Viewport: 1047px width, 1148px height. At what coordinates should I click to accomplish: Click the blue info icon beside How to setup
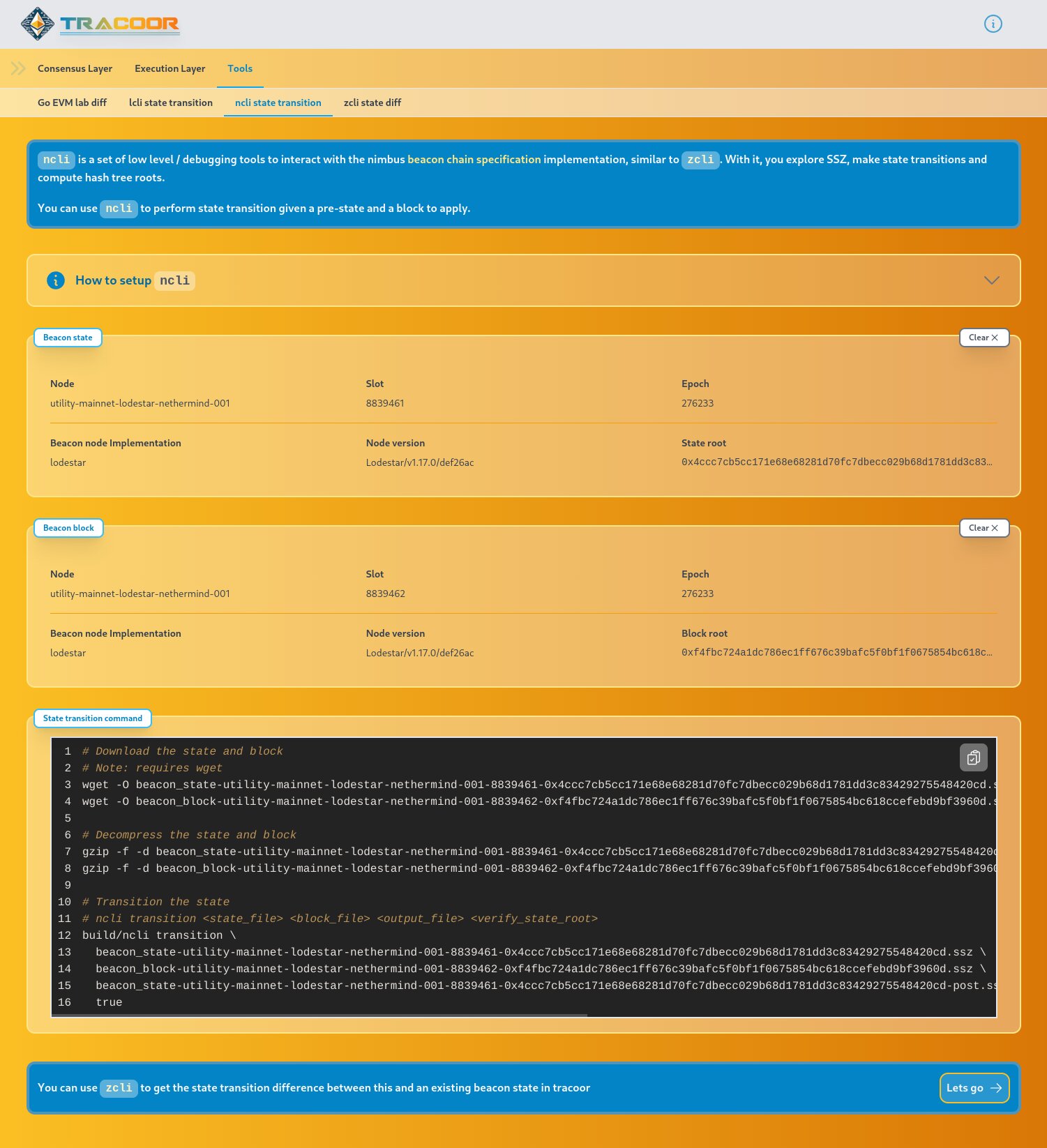pos(56,280)
